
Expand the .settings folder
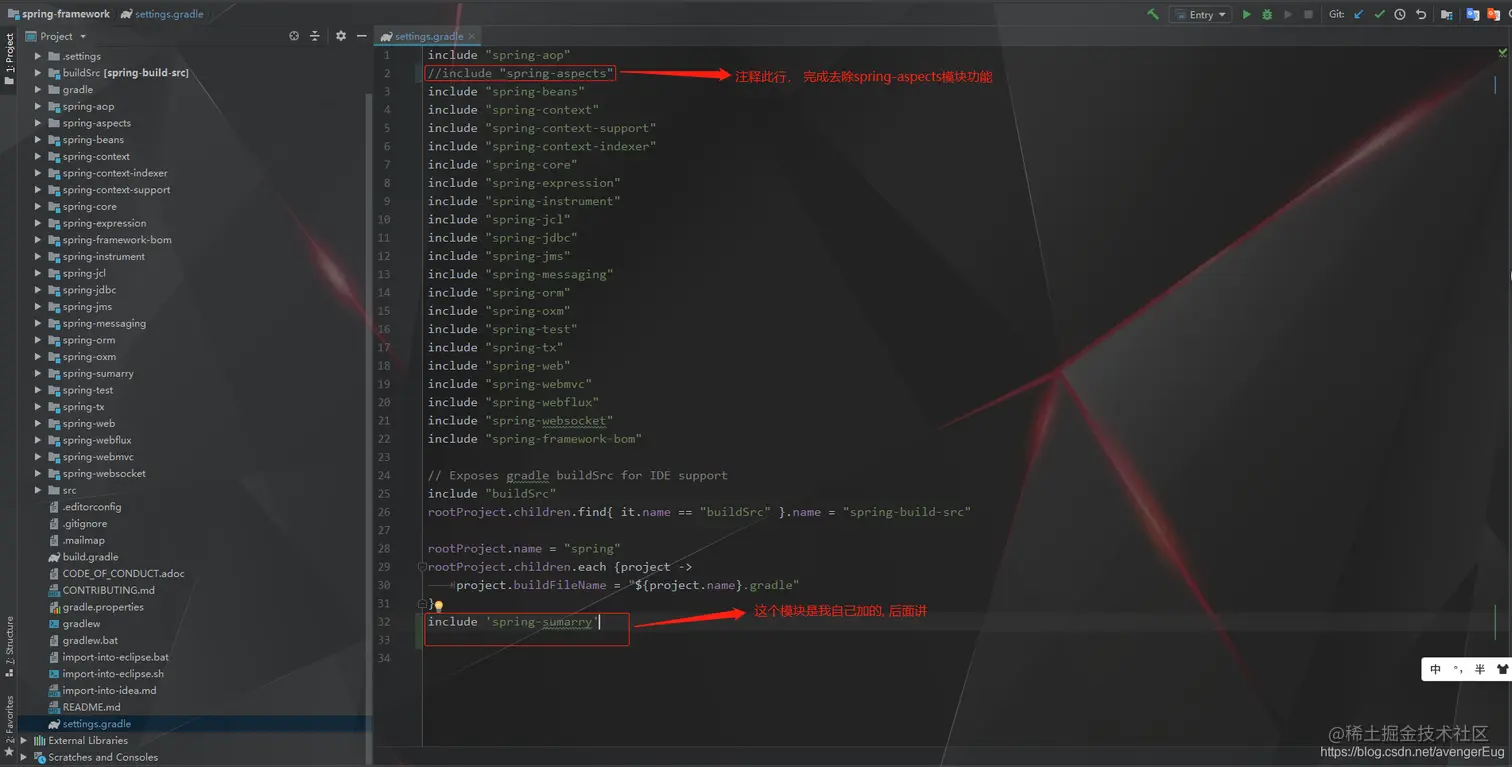[x=38, y=56]
